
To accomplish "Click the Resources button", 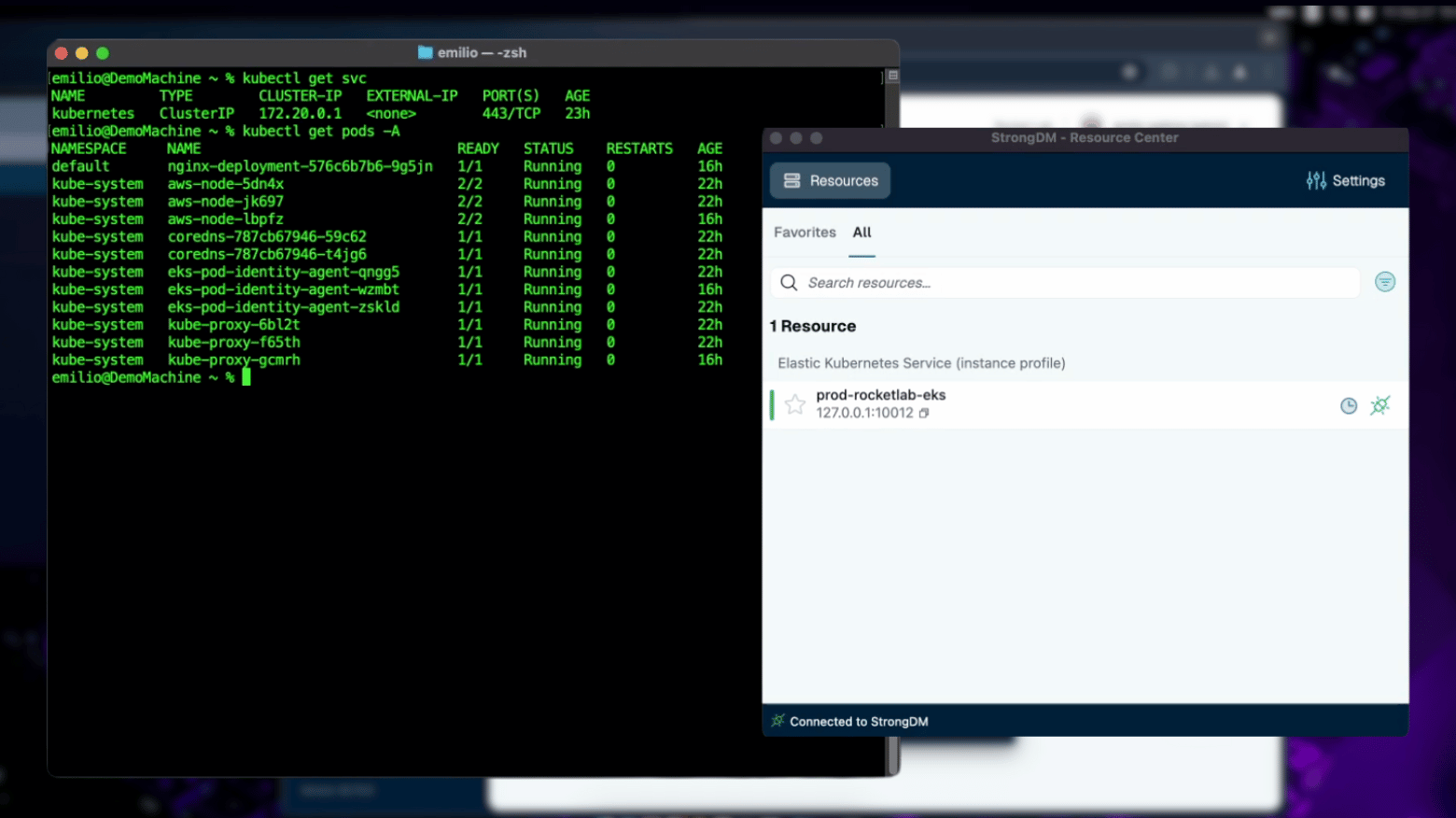I will pyautogui.click(x=830, y=180).
